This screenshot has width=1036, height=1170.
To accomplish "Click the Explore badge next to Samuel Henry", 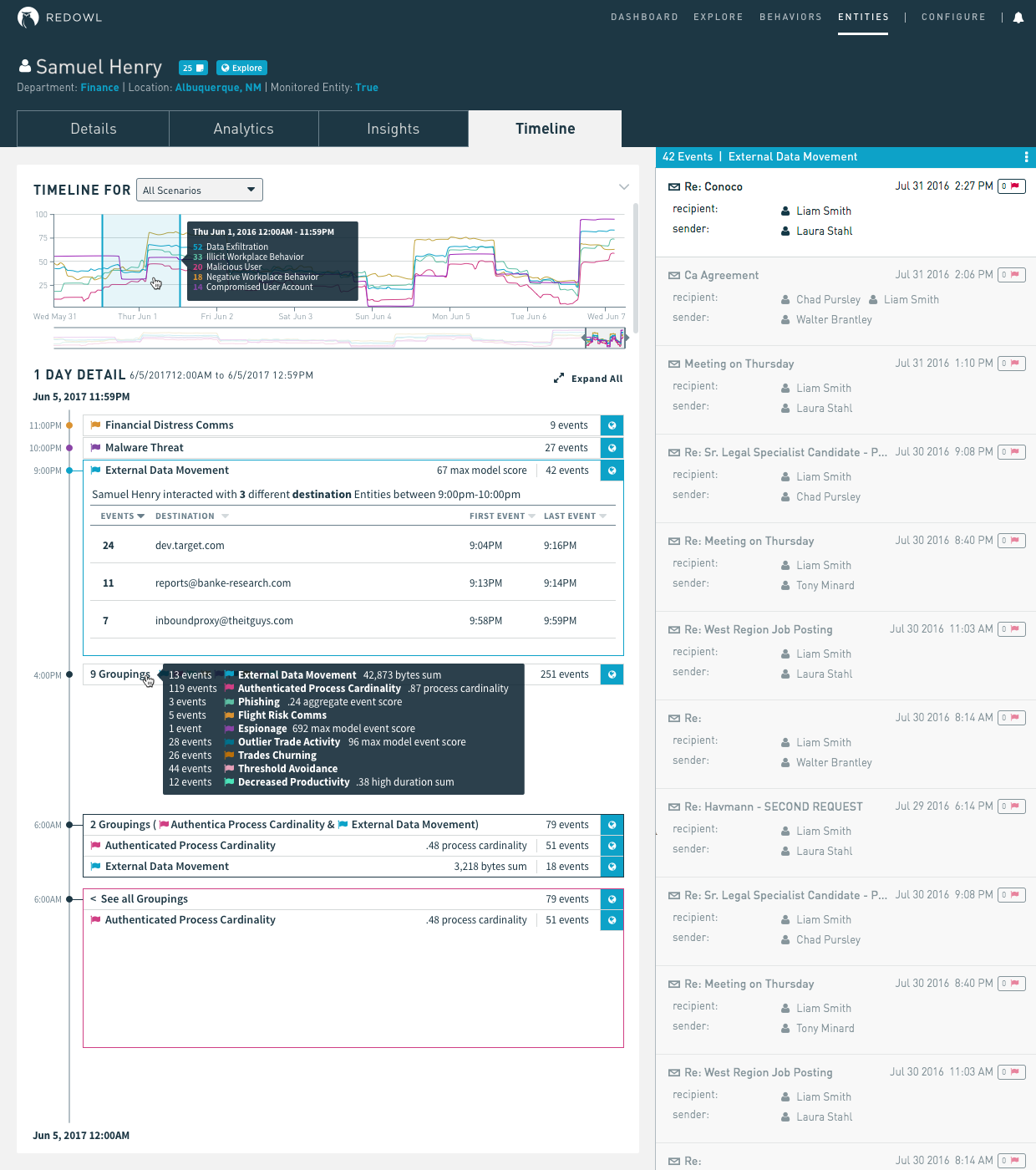I will point(241,68).
